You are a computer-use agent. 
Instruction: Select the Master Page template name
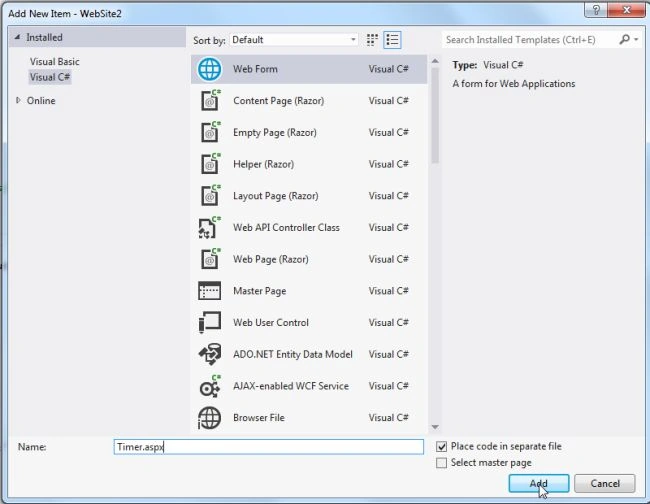[260, 291]
